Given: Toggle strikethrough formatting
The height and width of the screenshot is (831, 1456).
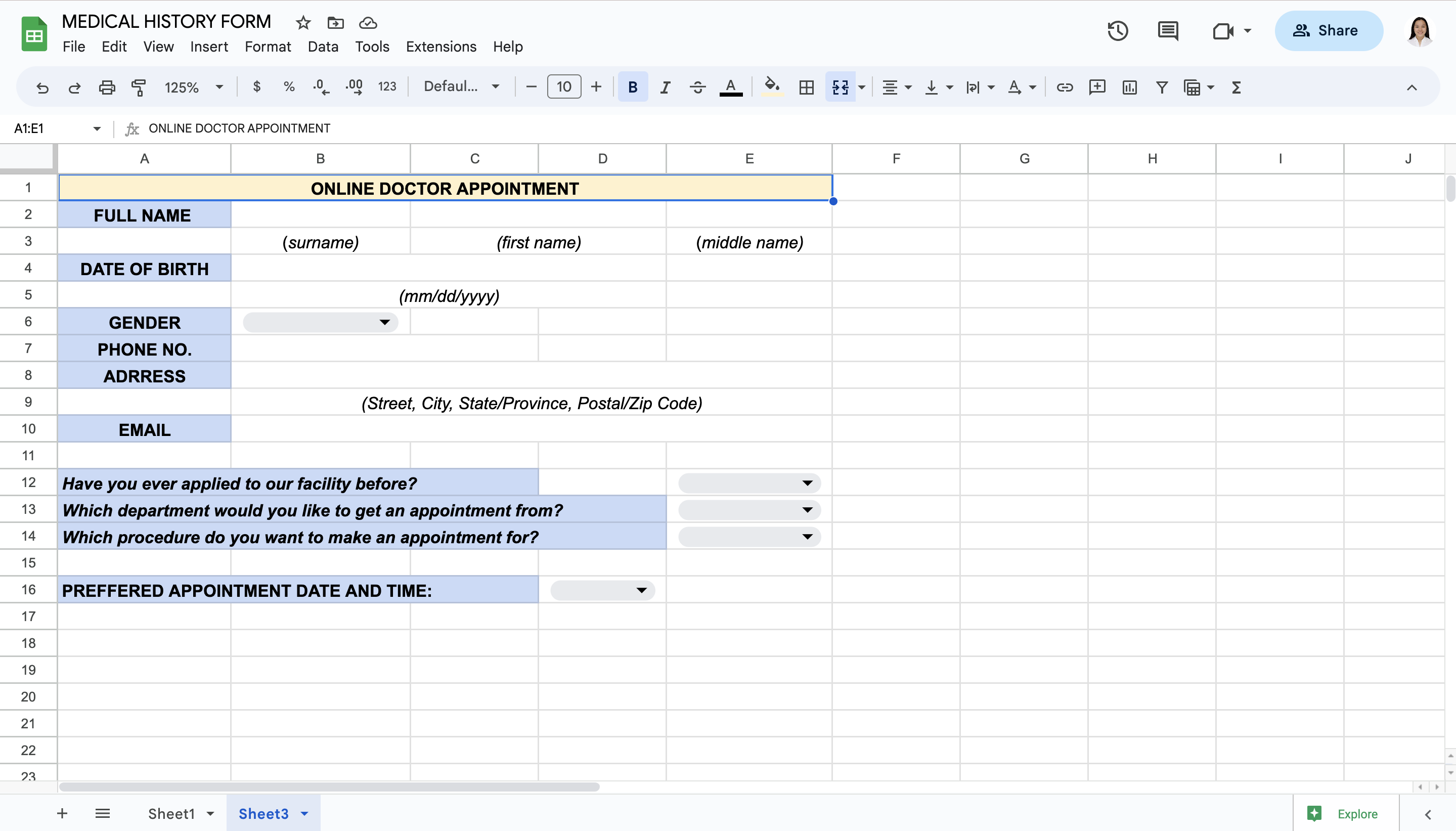Looking at the screenshot, I should tap(697, 88).
